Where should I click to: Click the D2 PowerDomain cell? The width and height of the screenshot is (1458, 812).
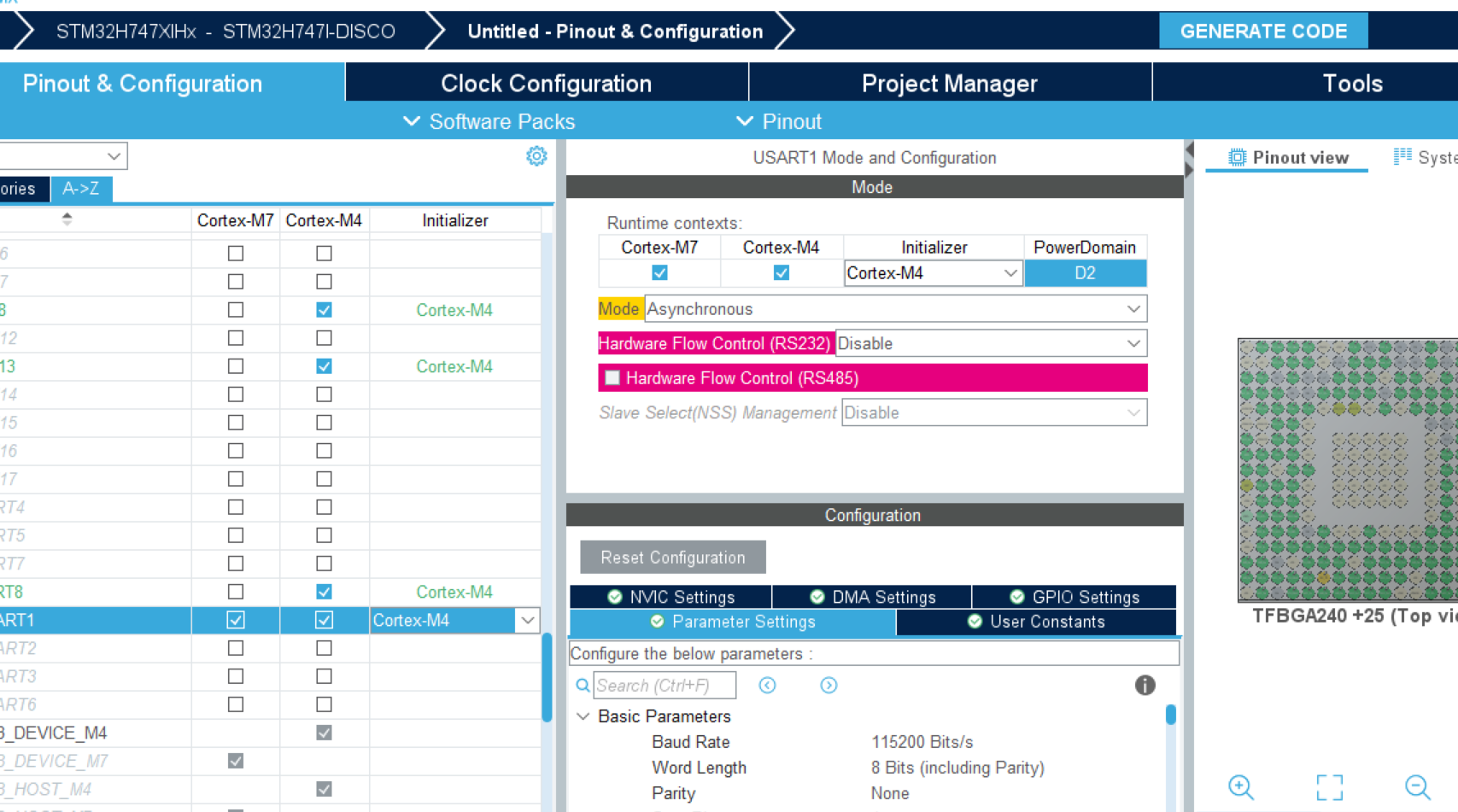coord(1085,273)
